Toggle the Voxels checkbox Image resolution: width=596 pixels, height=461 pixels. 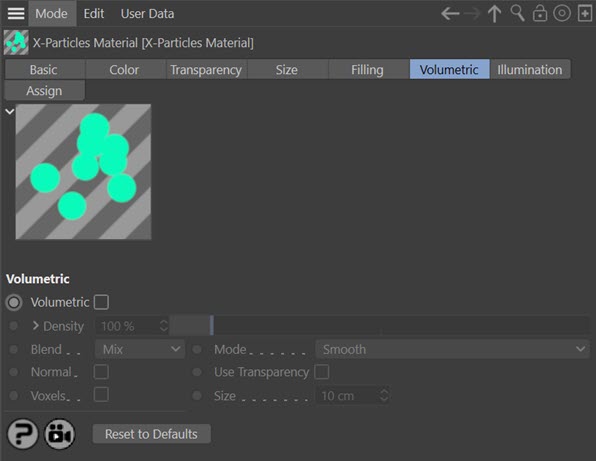pos(101,395)
